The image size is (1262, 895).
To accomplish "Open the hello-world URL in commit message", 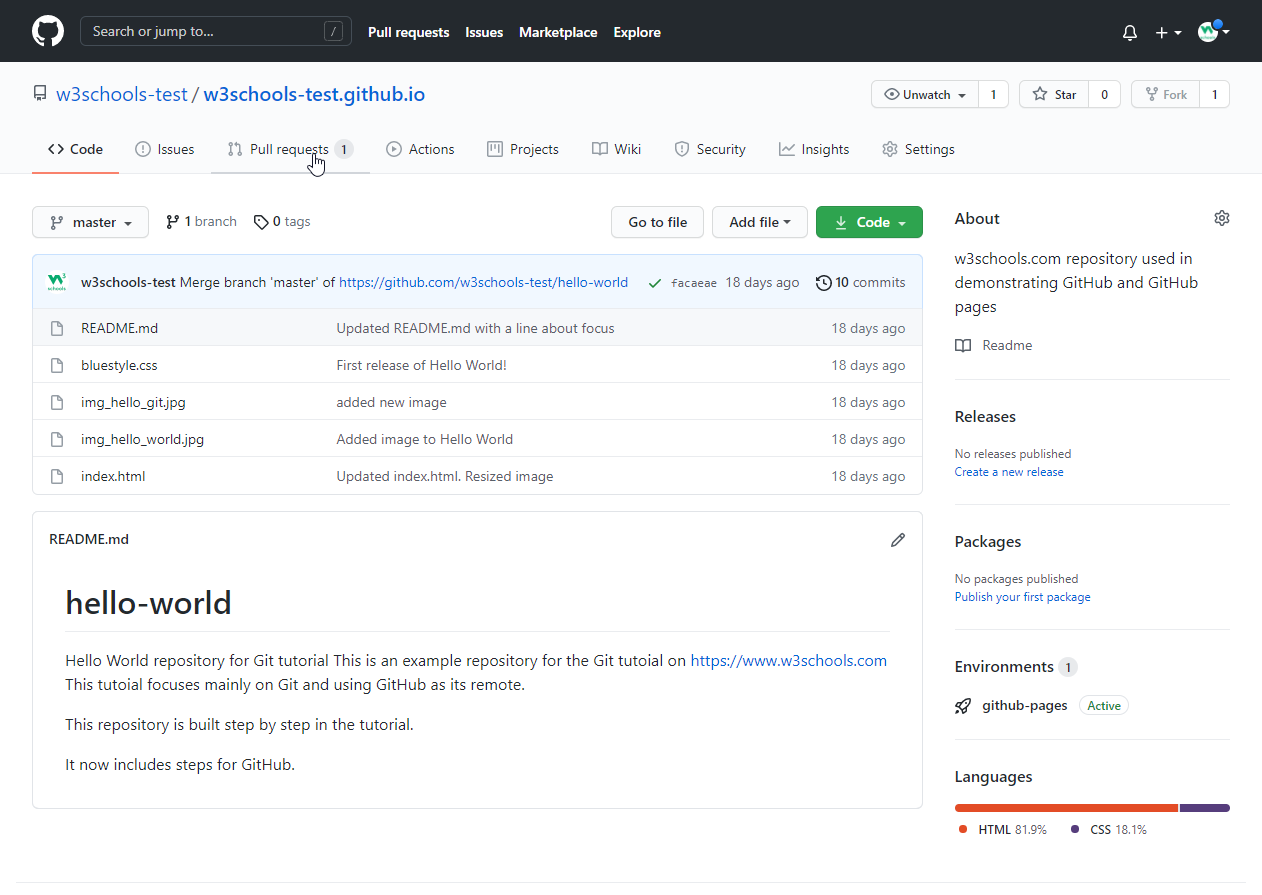I will coord(483,283).
